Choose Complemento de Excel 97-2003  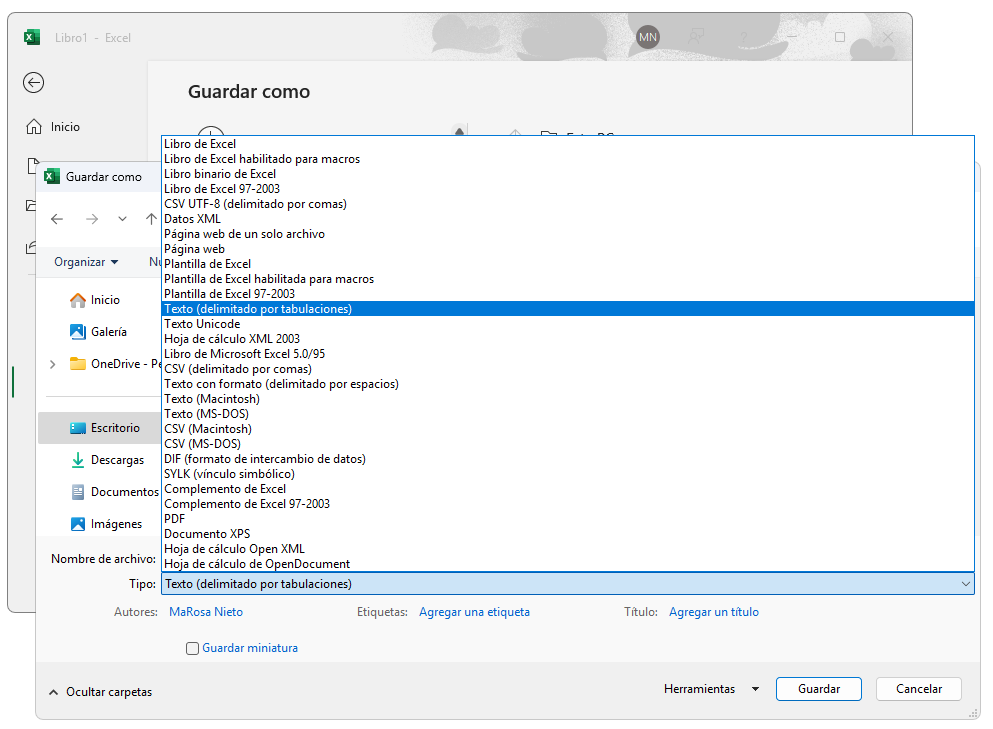pyautogui.click(x=567, y=504)
